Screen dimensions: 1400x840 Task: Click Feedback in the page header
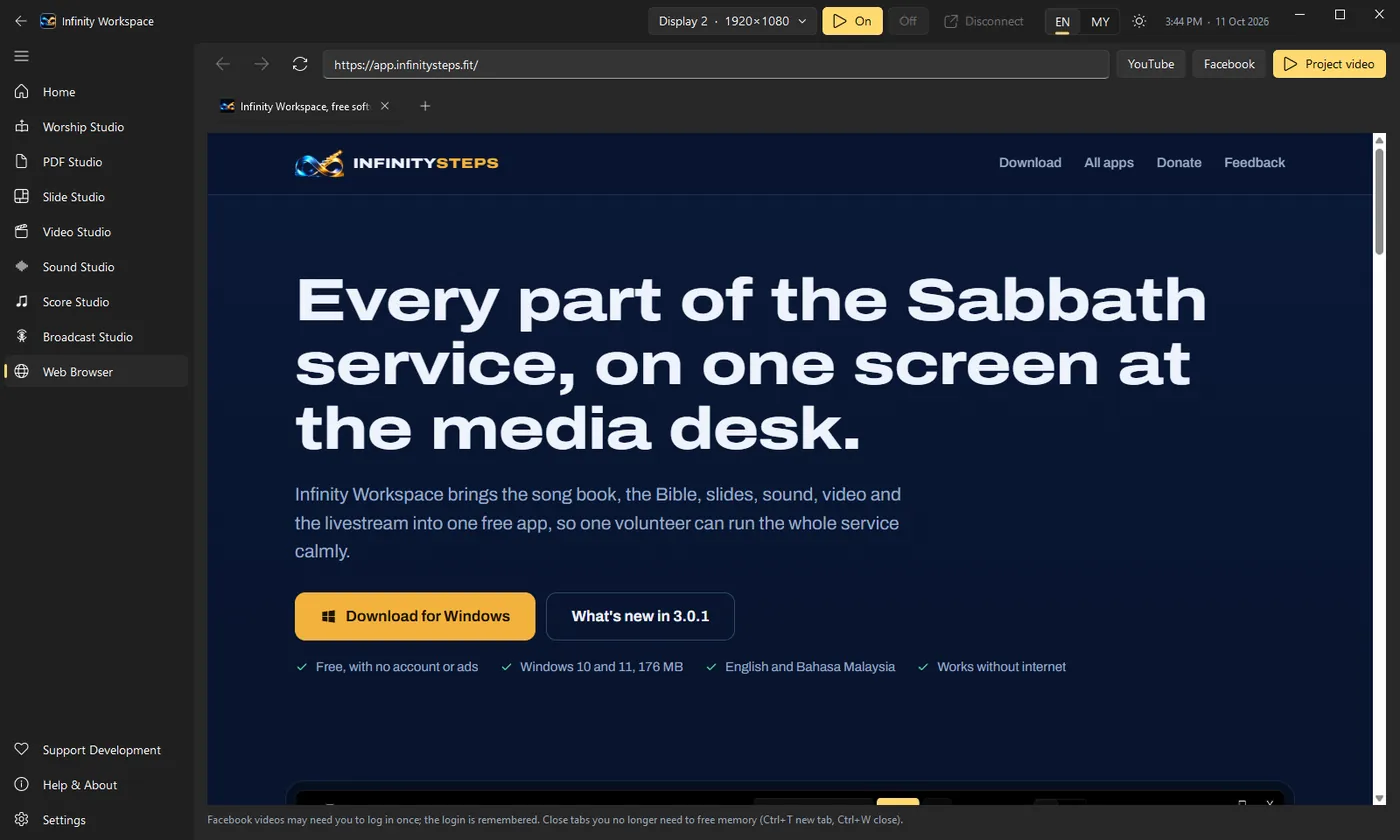1255,162
